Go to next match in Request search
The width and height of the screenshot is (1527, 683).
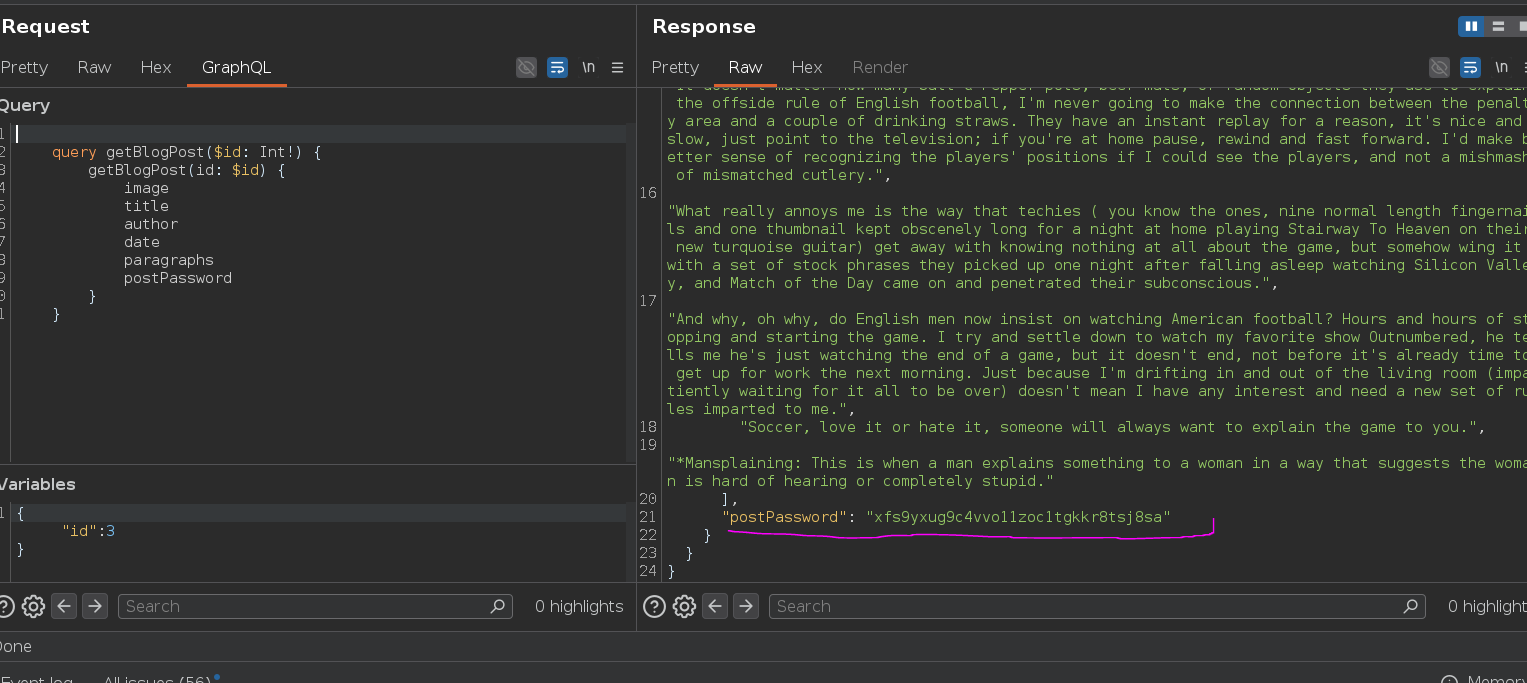coord(95,606)
